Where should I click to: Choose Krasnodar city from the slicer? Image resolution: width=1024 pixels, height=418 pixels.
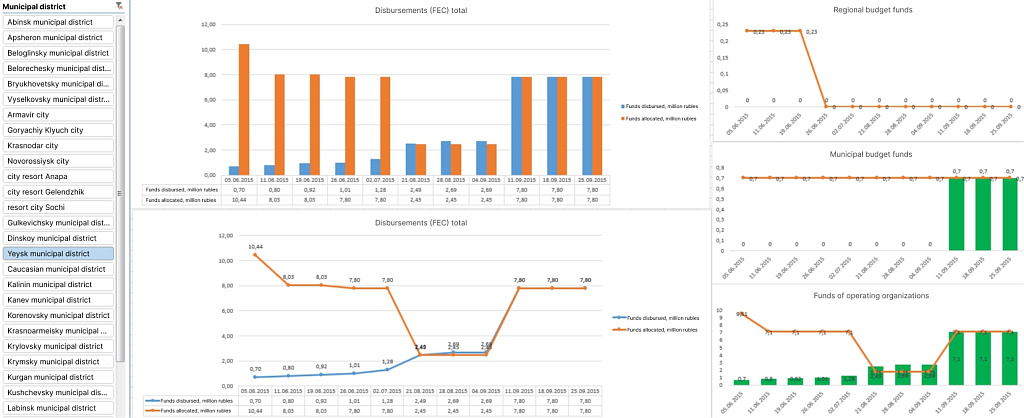point(58,145)
